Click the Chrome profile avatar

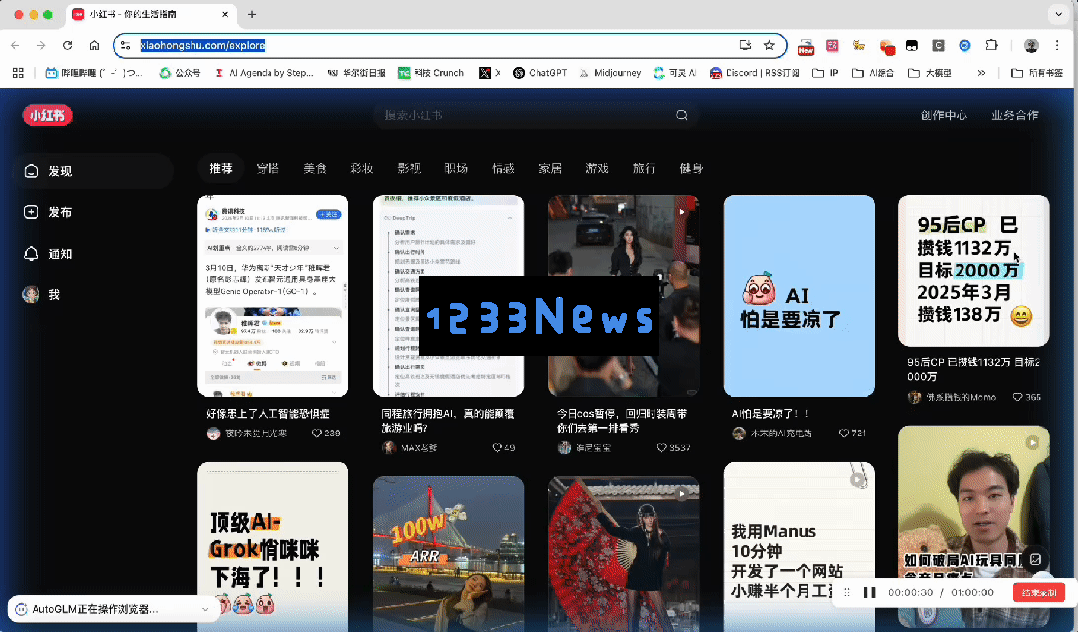point(1031,45)
